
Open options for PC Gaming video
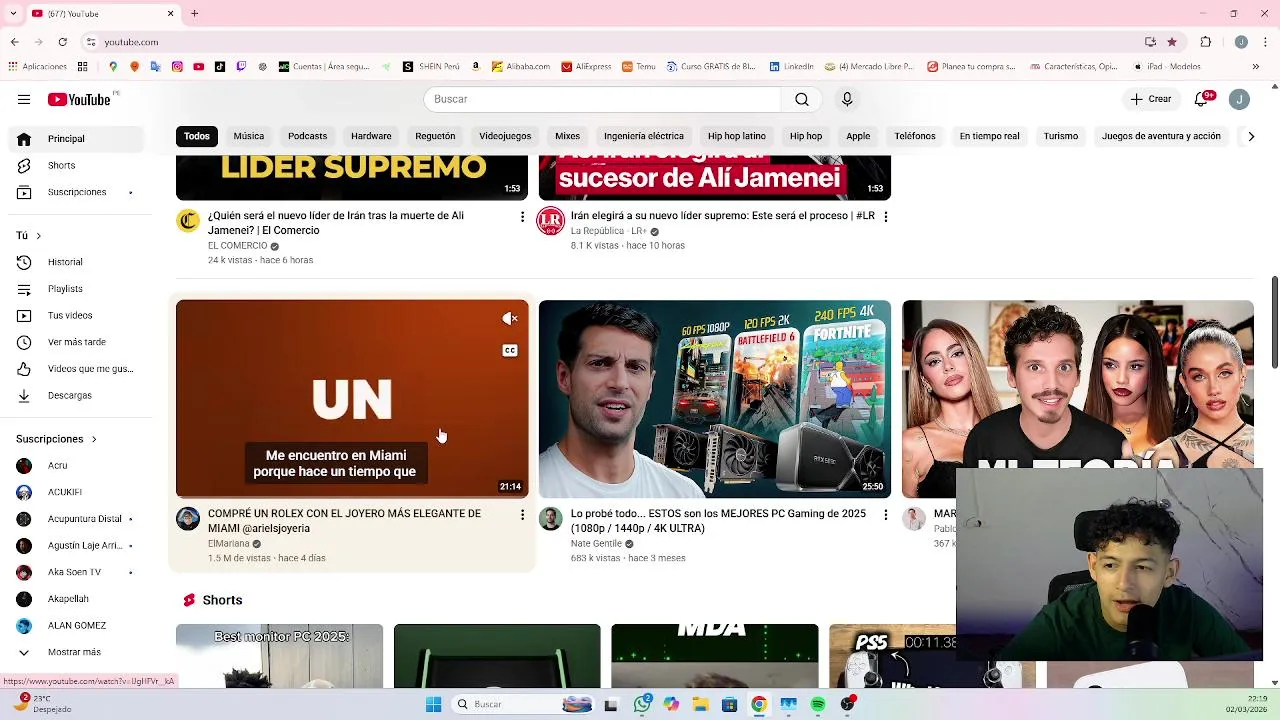885,514
